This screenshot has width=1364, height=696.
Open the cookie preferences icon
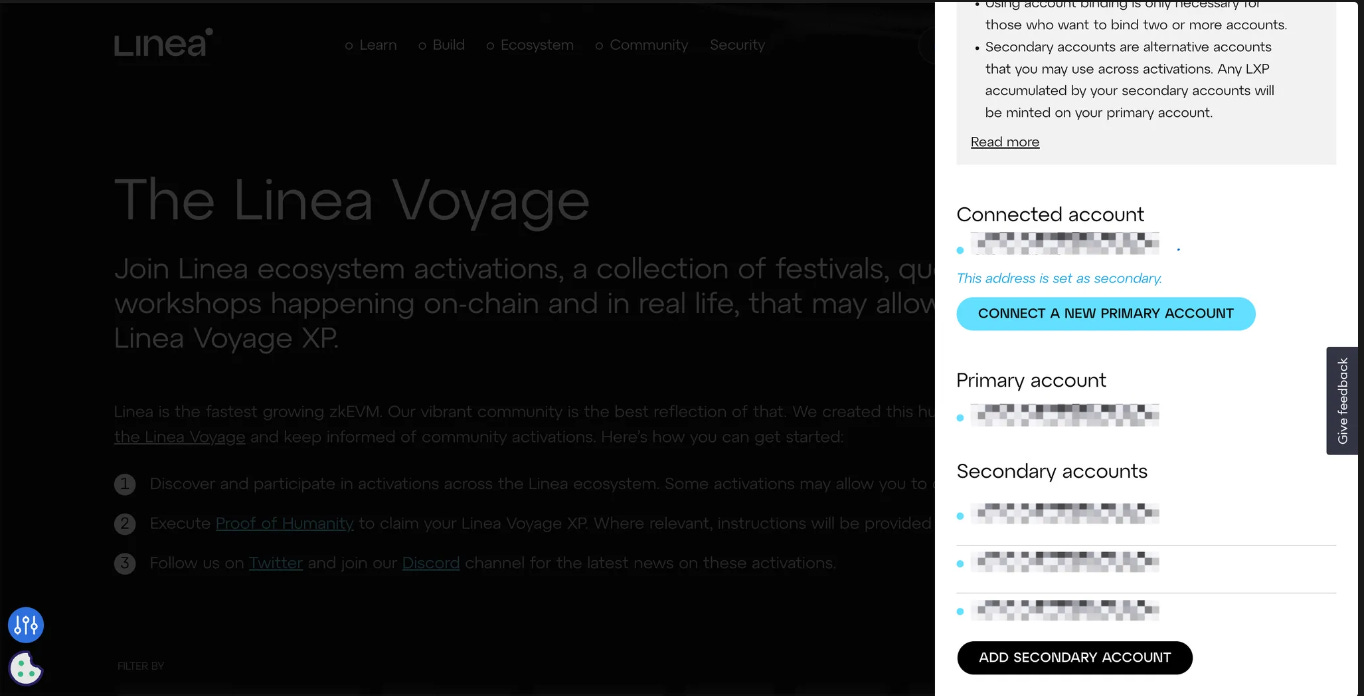26,668
